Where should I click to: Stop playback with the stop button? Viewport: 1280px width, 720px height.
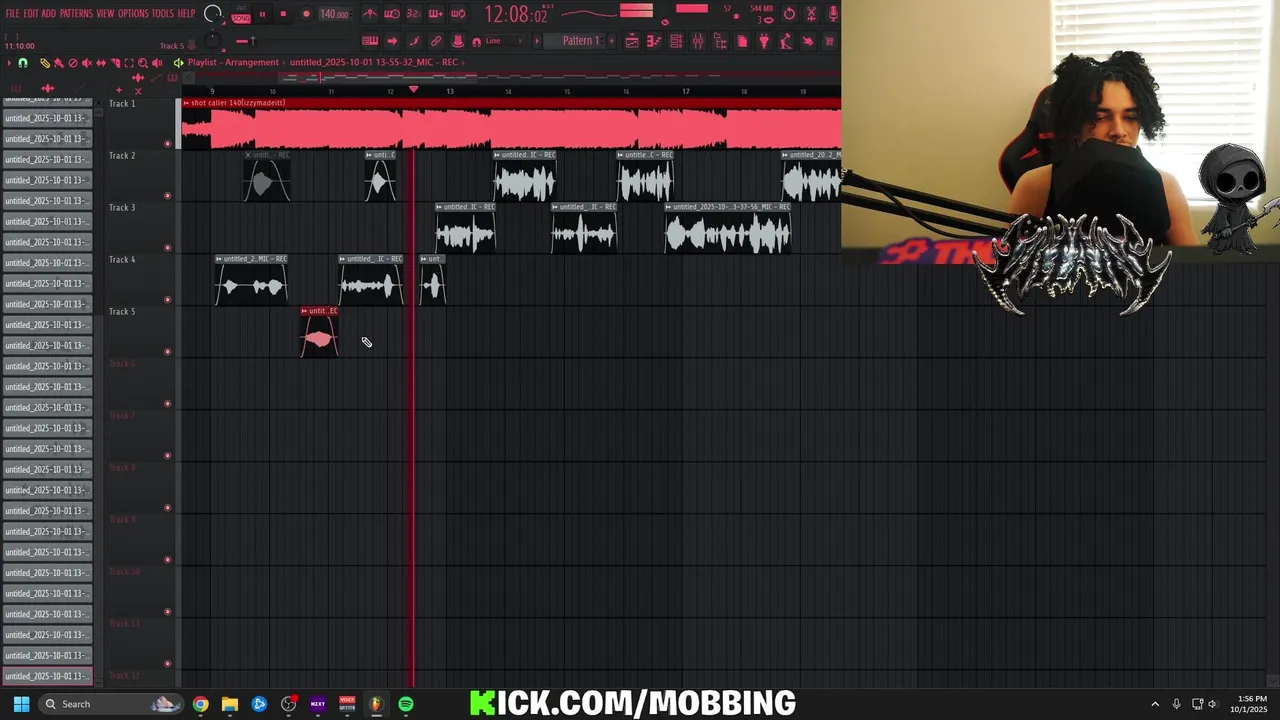click(283, 14)
